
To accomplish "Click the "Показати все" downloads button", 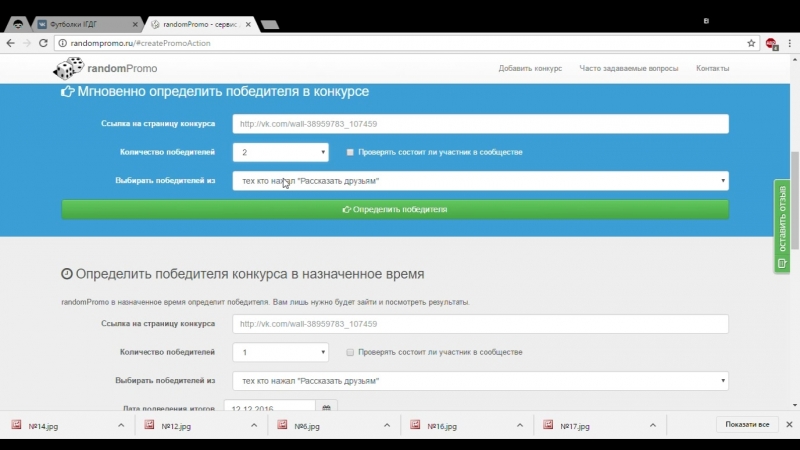I will (x=747, y=425).
